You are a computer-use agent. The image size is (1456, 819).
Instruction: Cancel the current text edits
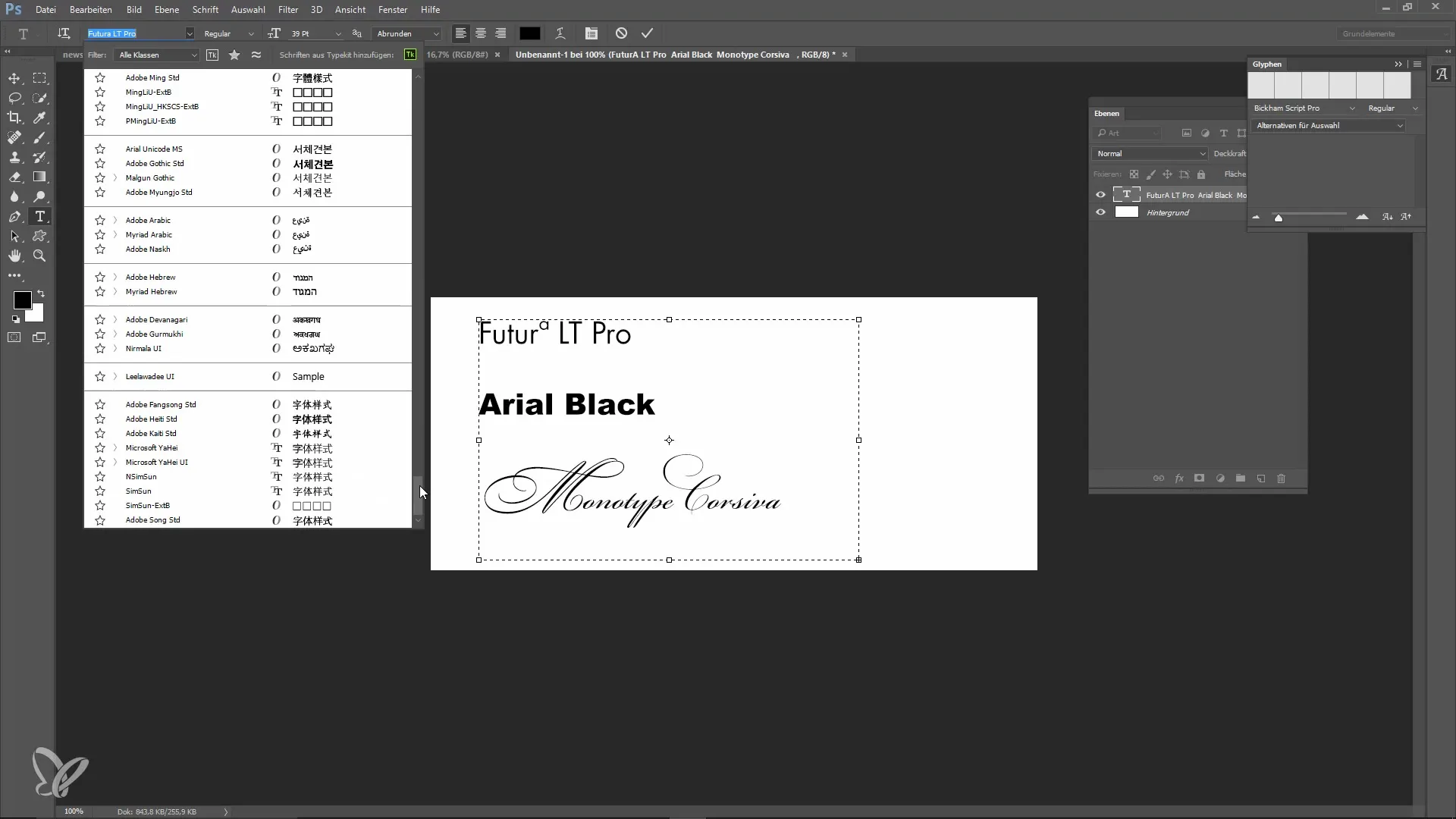[x=621, y=33]
